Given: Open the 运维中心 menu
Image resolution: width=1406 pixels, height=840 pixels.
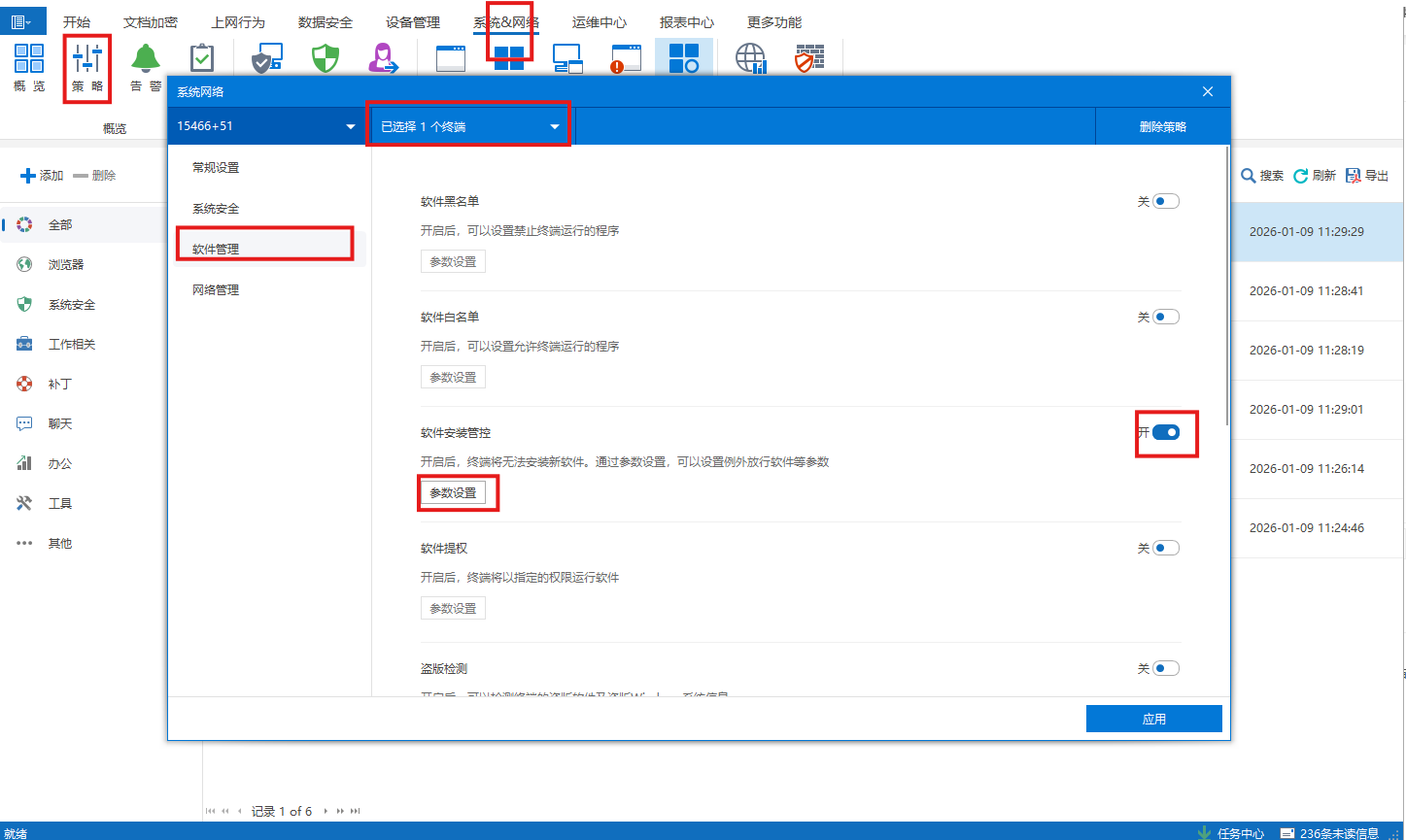Looking at the screenshot, I should [x=599, y=20].
